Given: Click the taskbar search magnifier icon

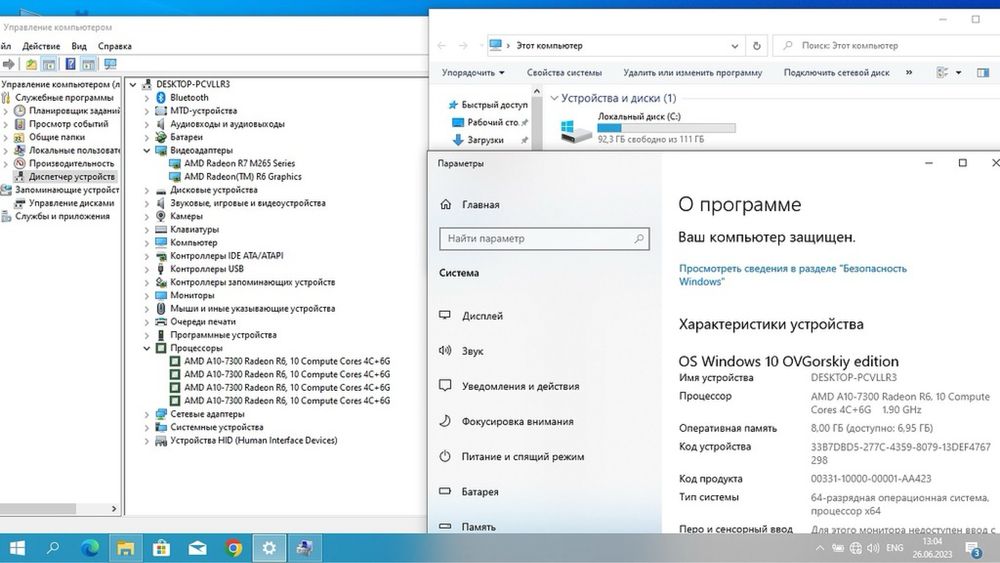Looking at the screenshot, I should coord(54,548).
